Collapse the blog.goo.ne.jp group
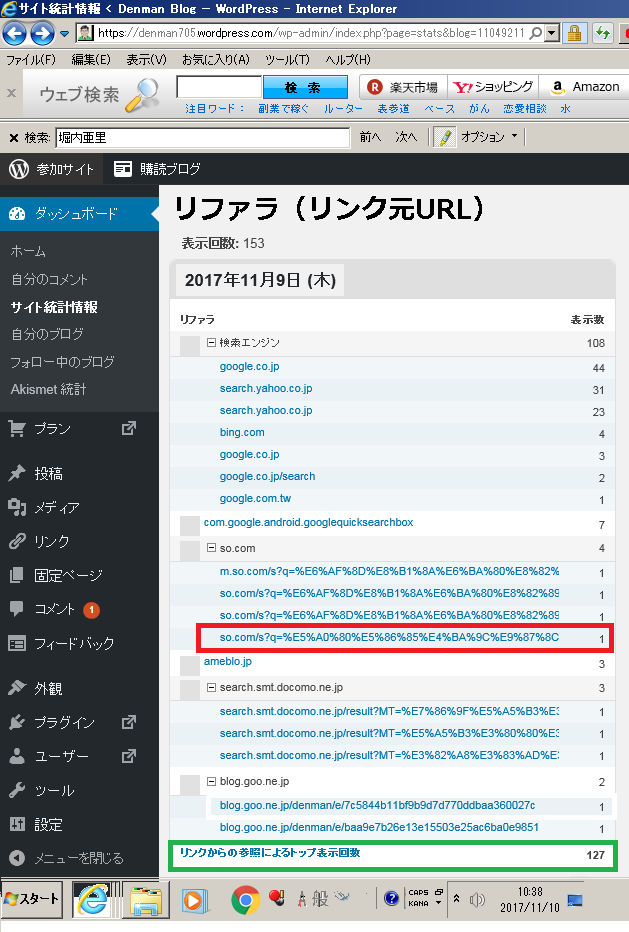The width and height of the screenshot is (629, 932). [x=211, y=781]
